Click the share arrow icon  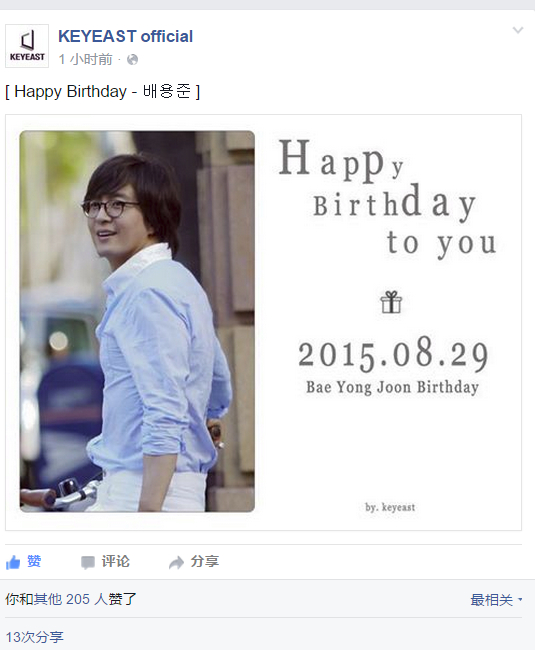(x=177, y=563)
